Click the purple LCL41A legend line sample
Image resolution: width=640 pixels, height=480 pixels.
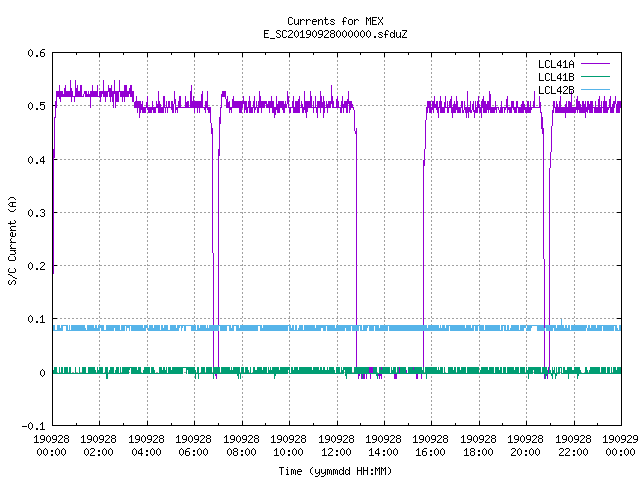tap(595, 64)
